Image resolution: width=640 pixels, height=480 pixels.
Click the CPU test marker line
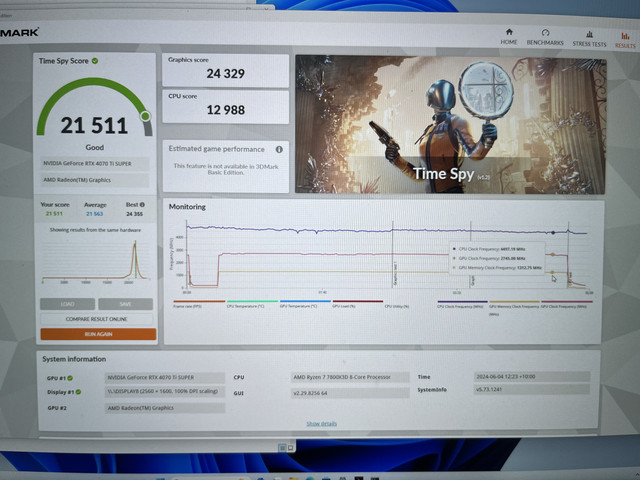[568, 254]
